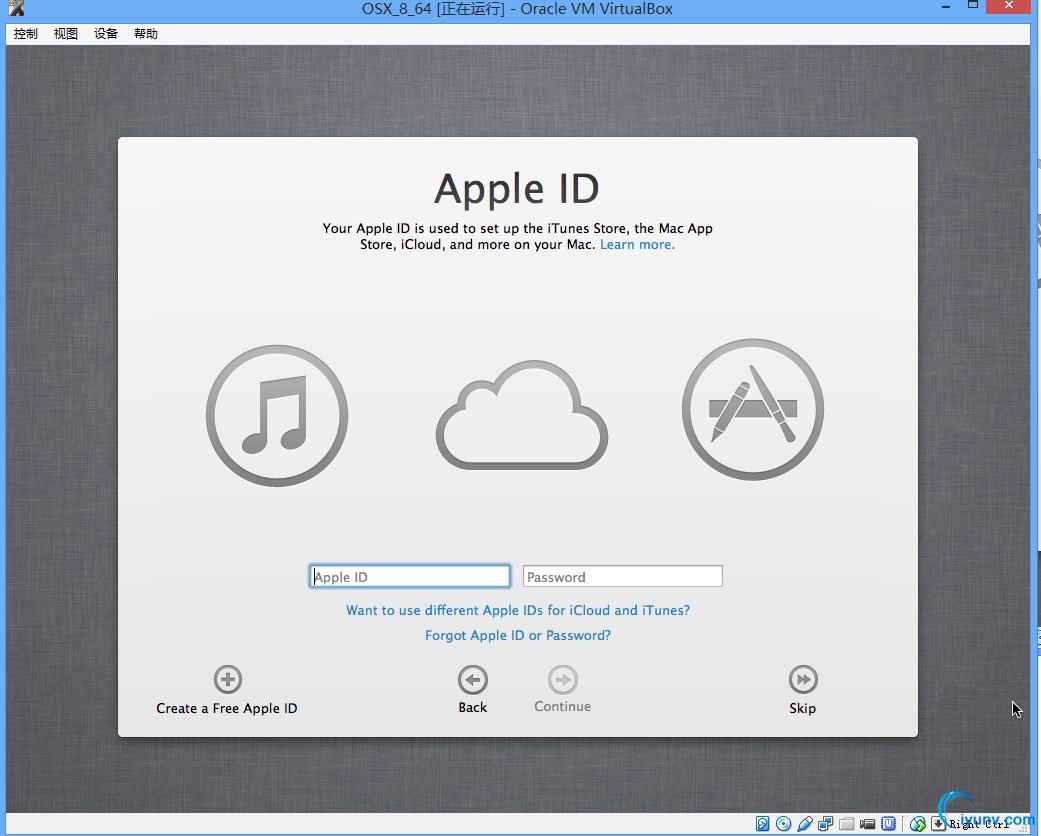This screenshot has height=836, width=1041.
Task: Click the Skip fast-forward icon
Action: point(802,680)
